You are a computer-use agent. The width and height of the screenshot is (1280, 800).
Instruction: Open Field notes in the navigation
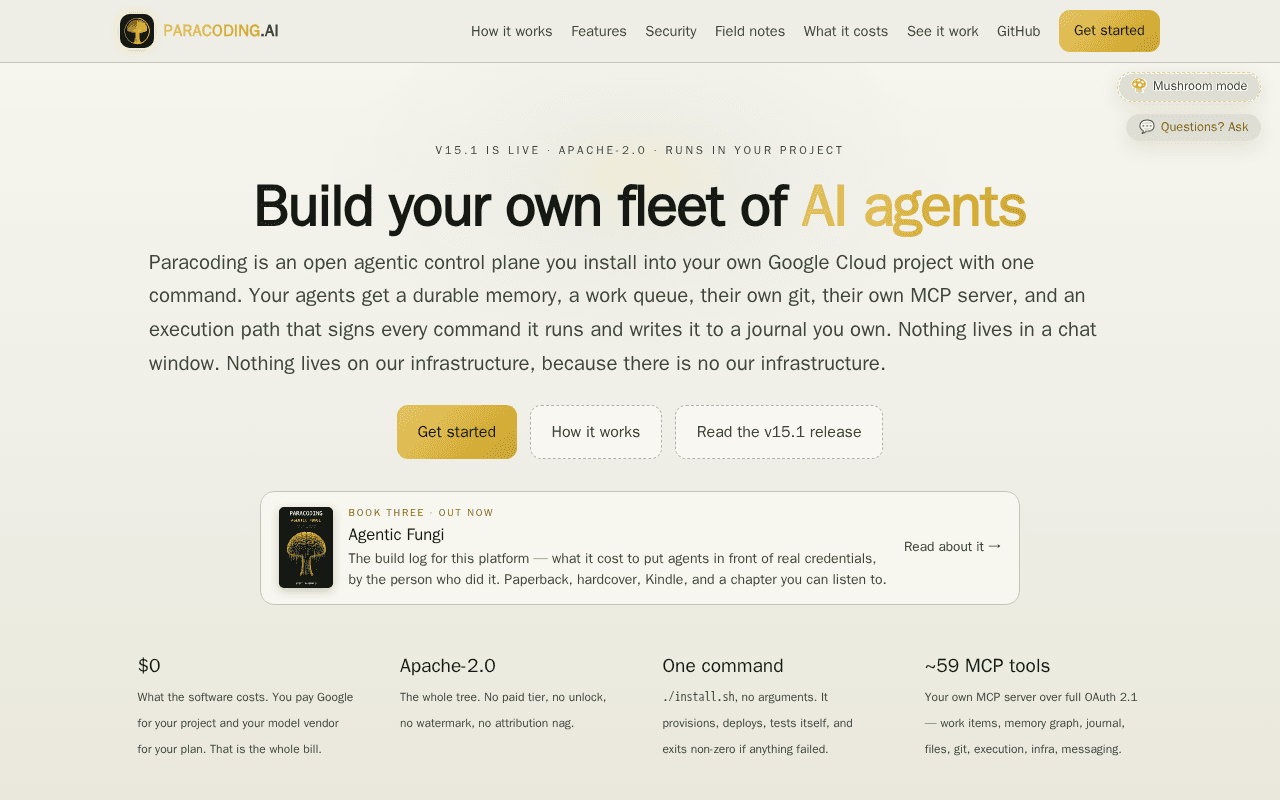click(750, 31)
